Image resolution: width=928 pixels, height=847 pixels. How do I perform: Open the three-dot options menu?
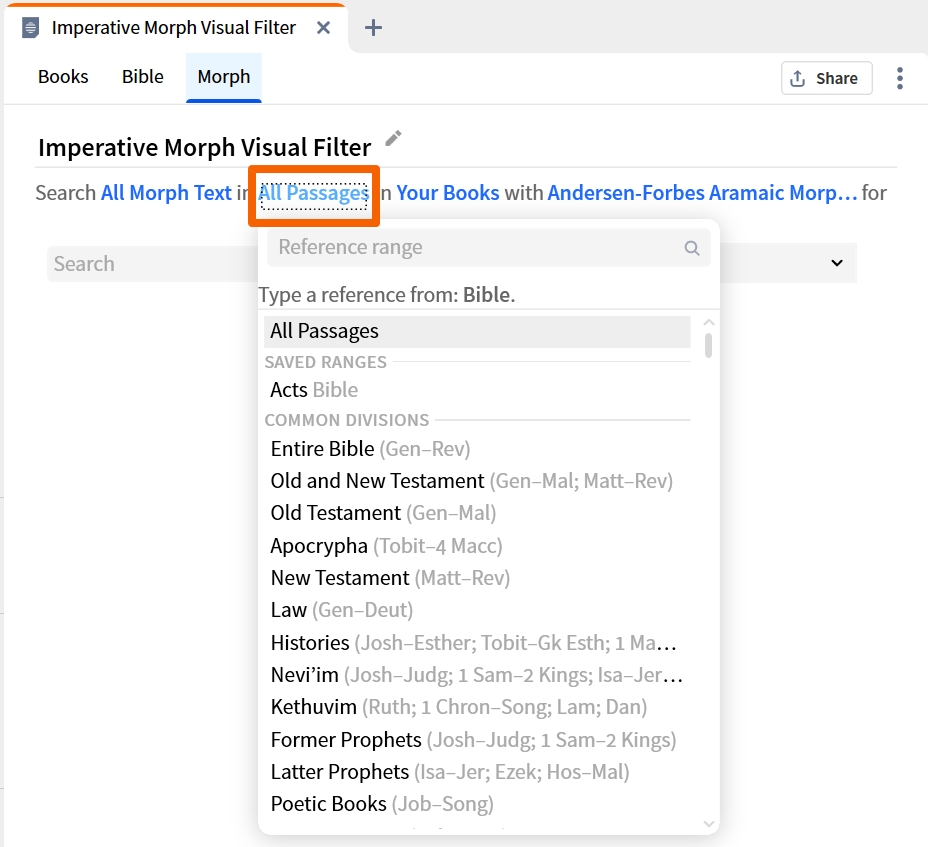click(x=900, y=78)
